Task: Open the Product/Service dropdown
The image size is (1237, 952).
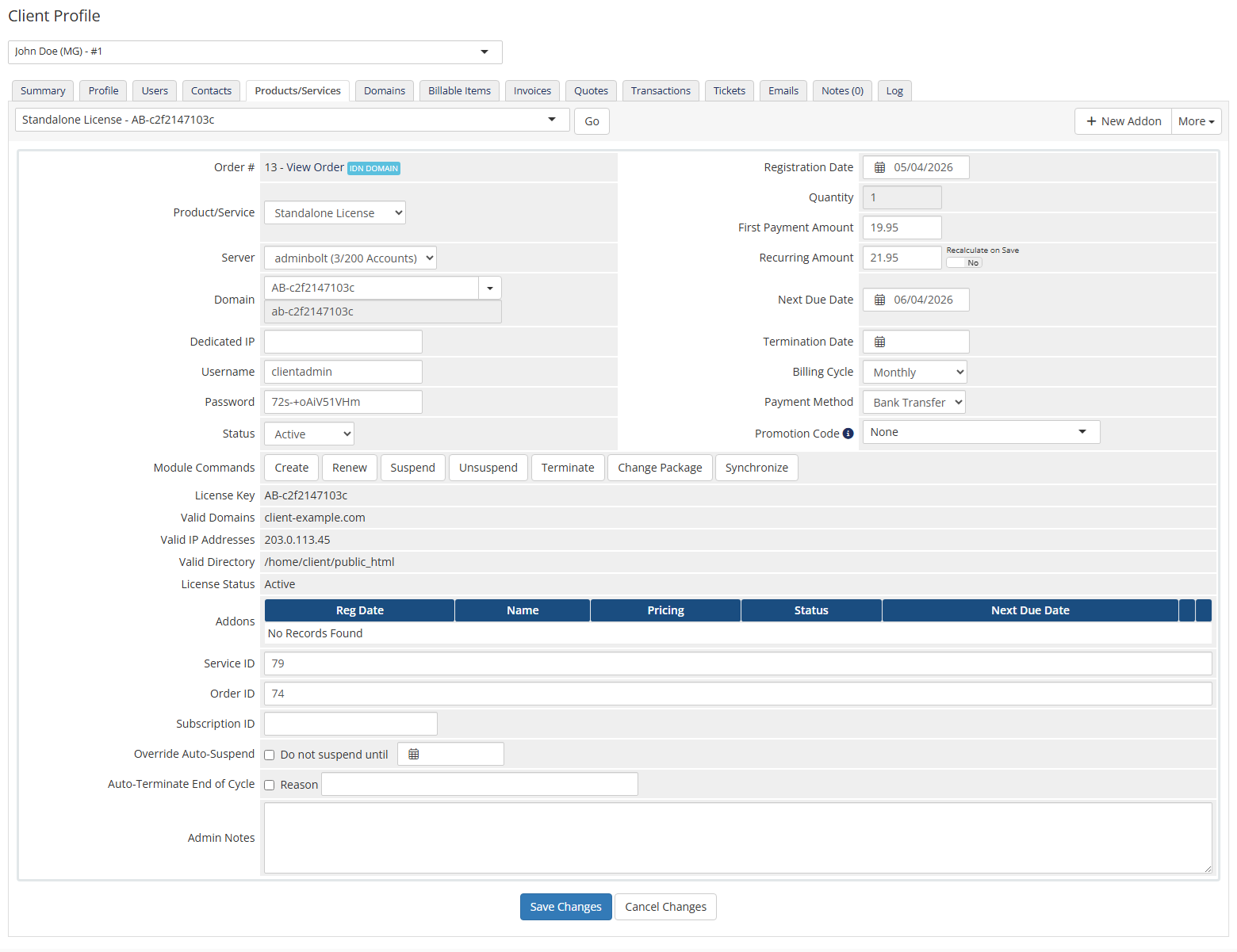Action: 335,212
